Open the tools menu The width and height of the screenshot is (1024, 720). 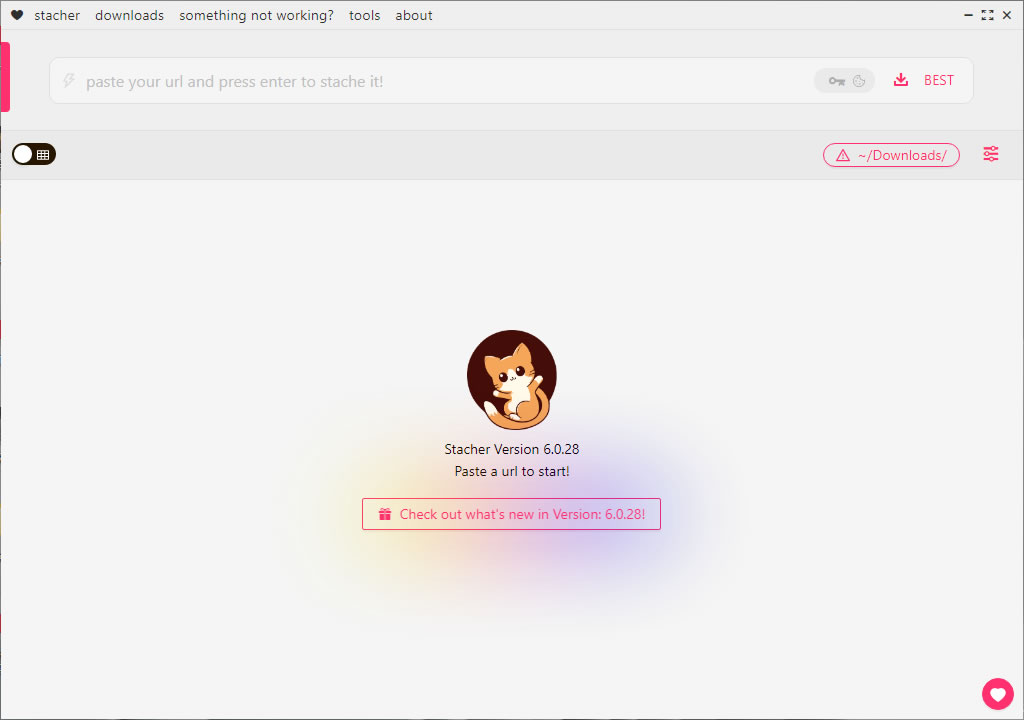[x=364, y=15]
